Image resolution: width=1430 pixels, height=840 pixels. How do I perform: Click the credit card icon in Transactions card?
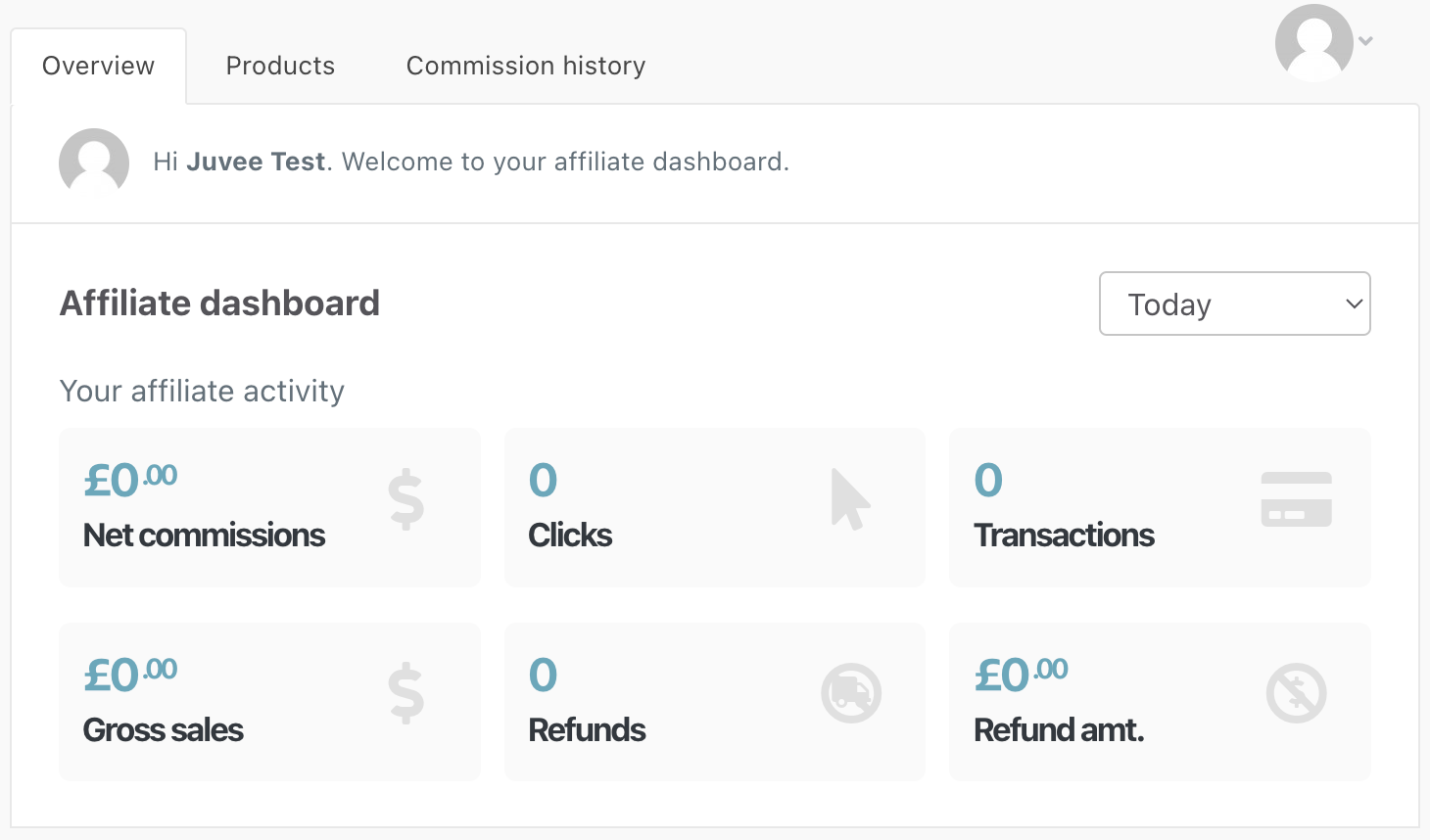coord(1296,499)
